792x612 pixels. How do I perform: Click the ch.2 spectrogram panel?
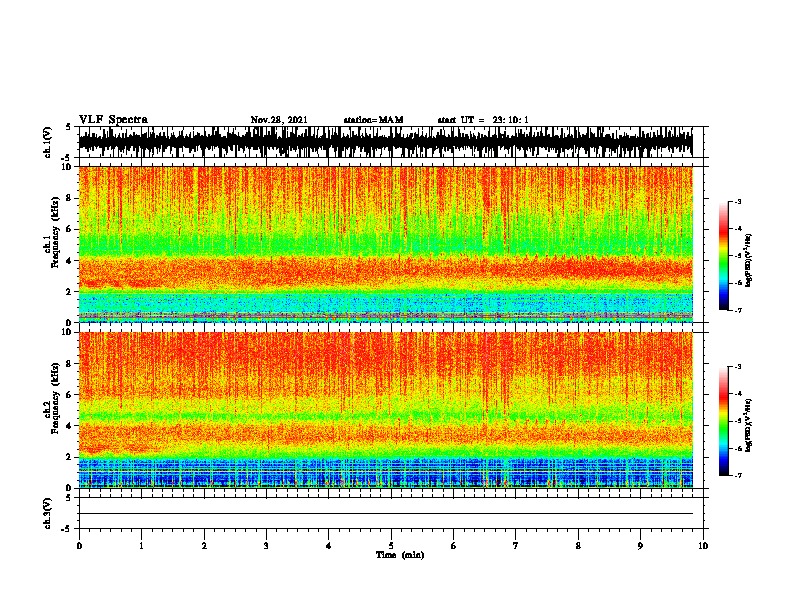point(385,410)
